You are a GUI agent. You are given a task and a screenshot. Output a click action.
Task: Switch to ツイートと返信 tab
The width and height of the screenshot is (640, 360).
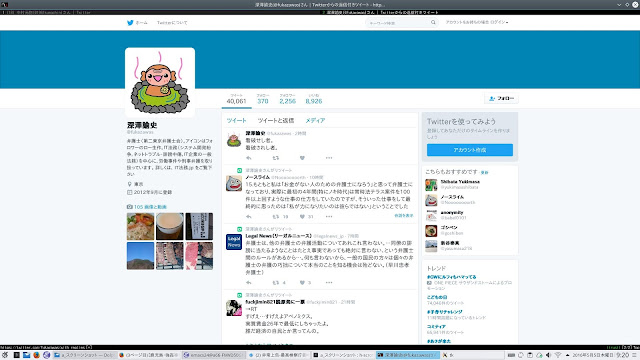(x=276, y=120)
